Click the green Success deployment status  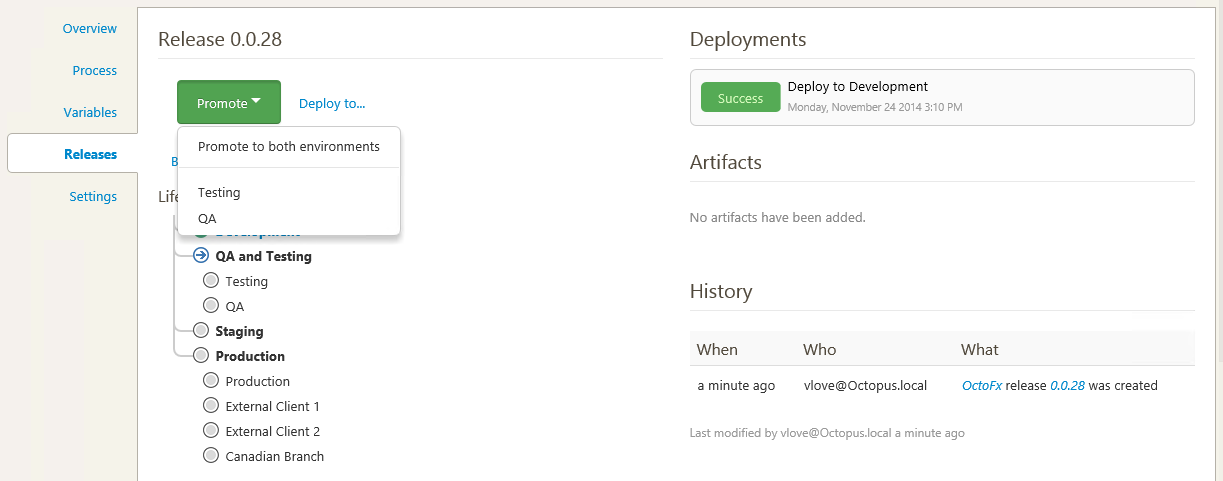point(740,98)
